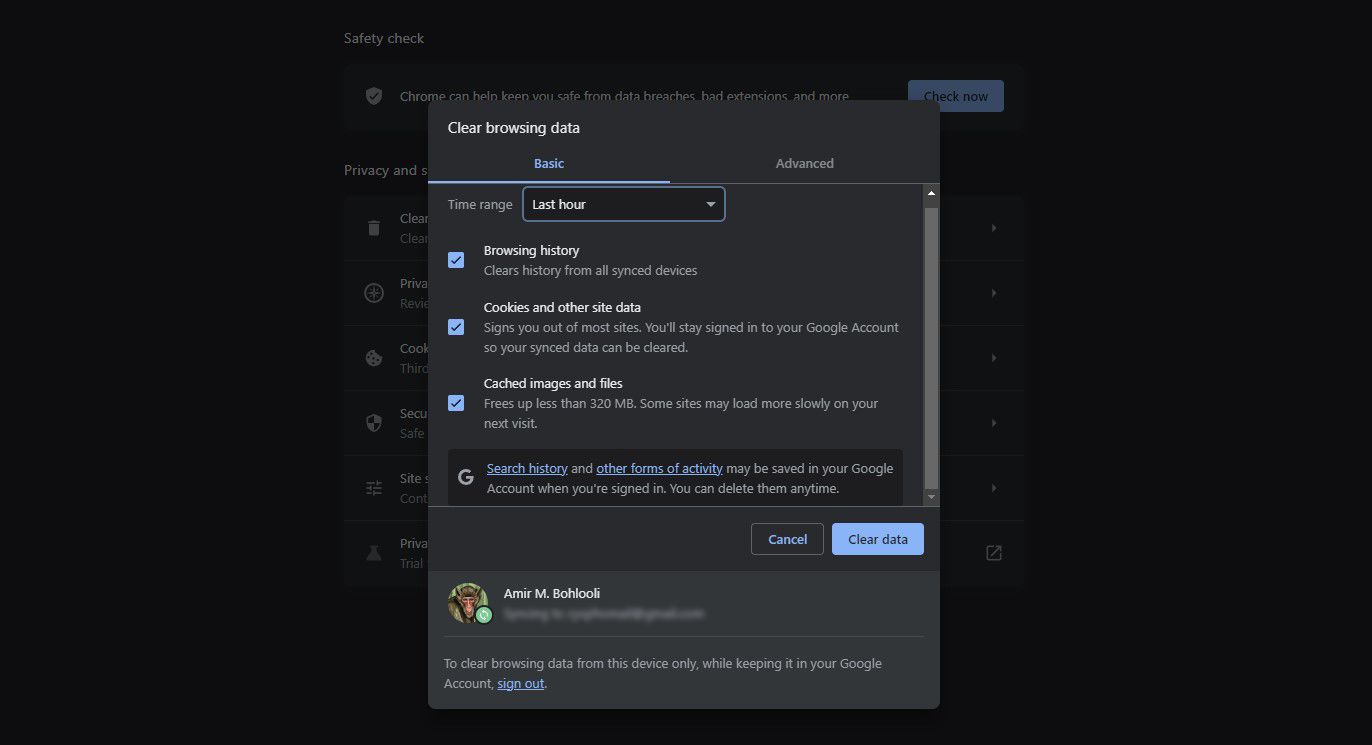This screenshot has height=745, width=1372.
Task: Click the Safety check shield icon
Action: [373, 96]
